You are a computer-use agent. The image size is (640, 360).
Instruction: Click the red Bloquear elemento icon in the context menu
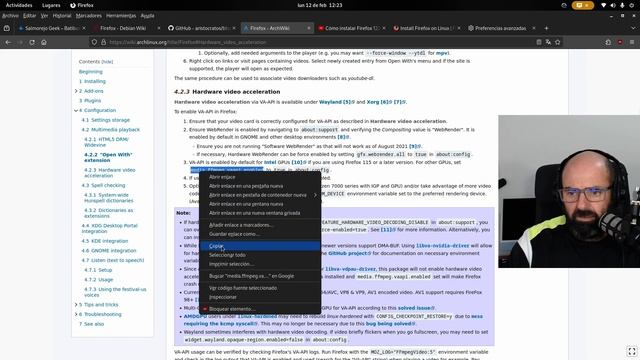(205, 309)
